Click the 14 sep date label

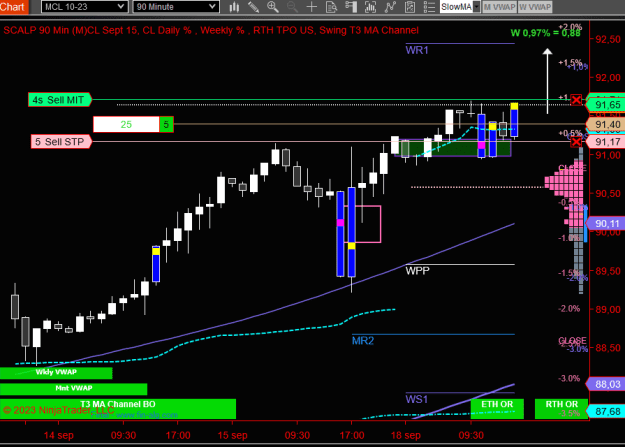(x=59, y=435)
